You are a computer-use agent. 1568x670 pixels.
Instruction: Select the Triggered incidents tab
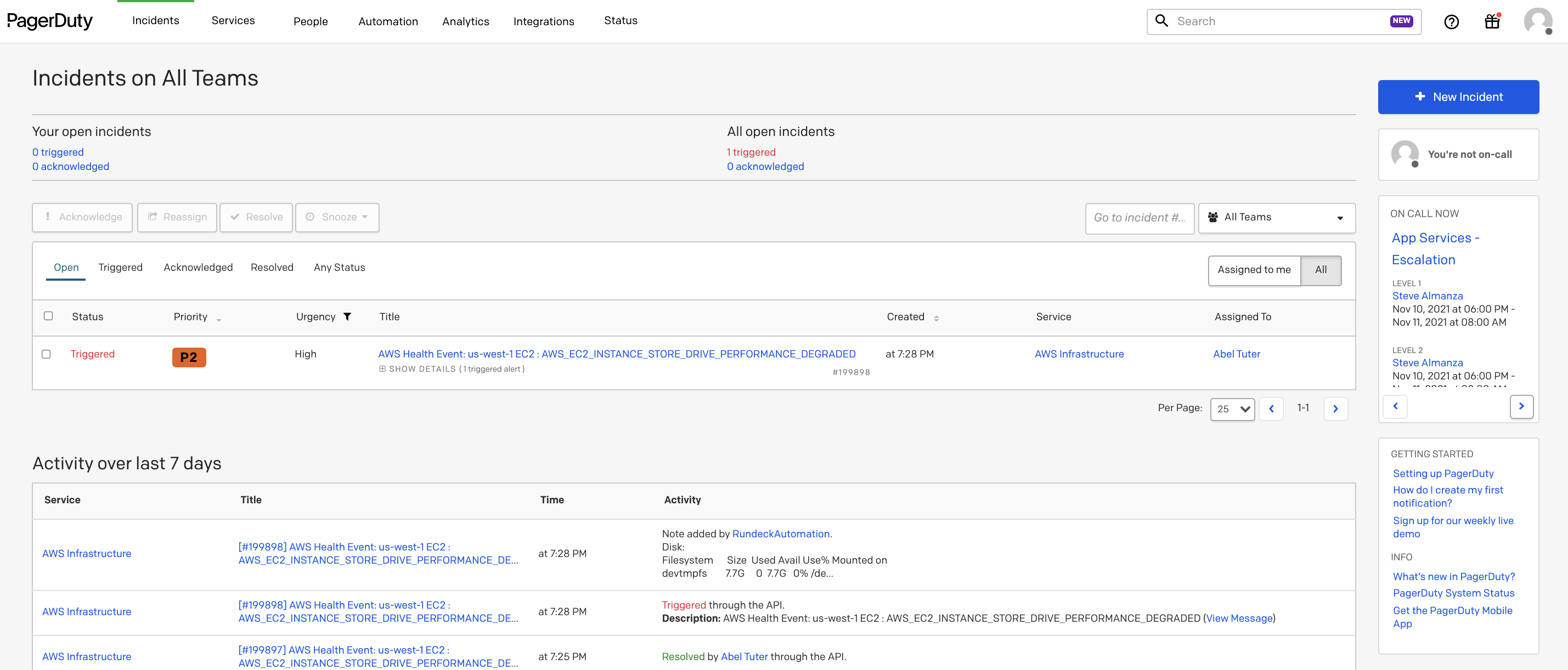(x=119, y=267)
